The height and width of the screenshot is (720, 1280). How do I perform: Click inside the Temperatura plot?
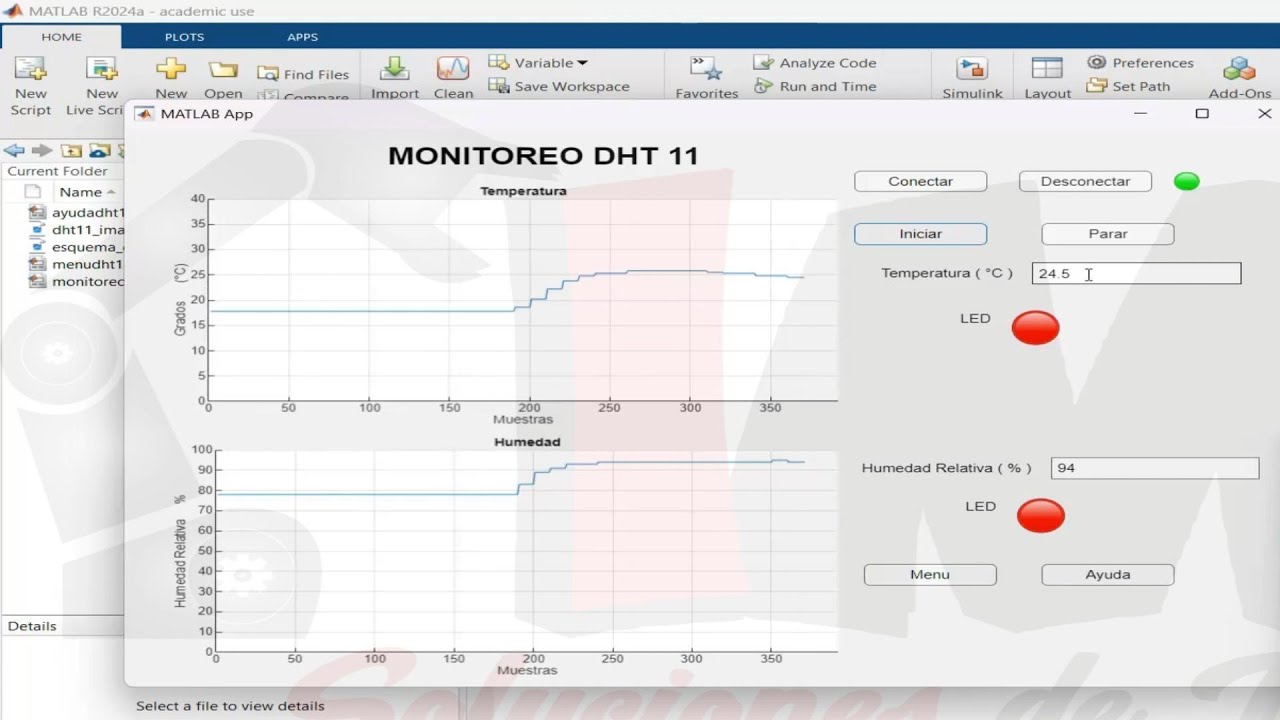tap(522, 300)
